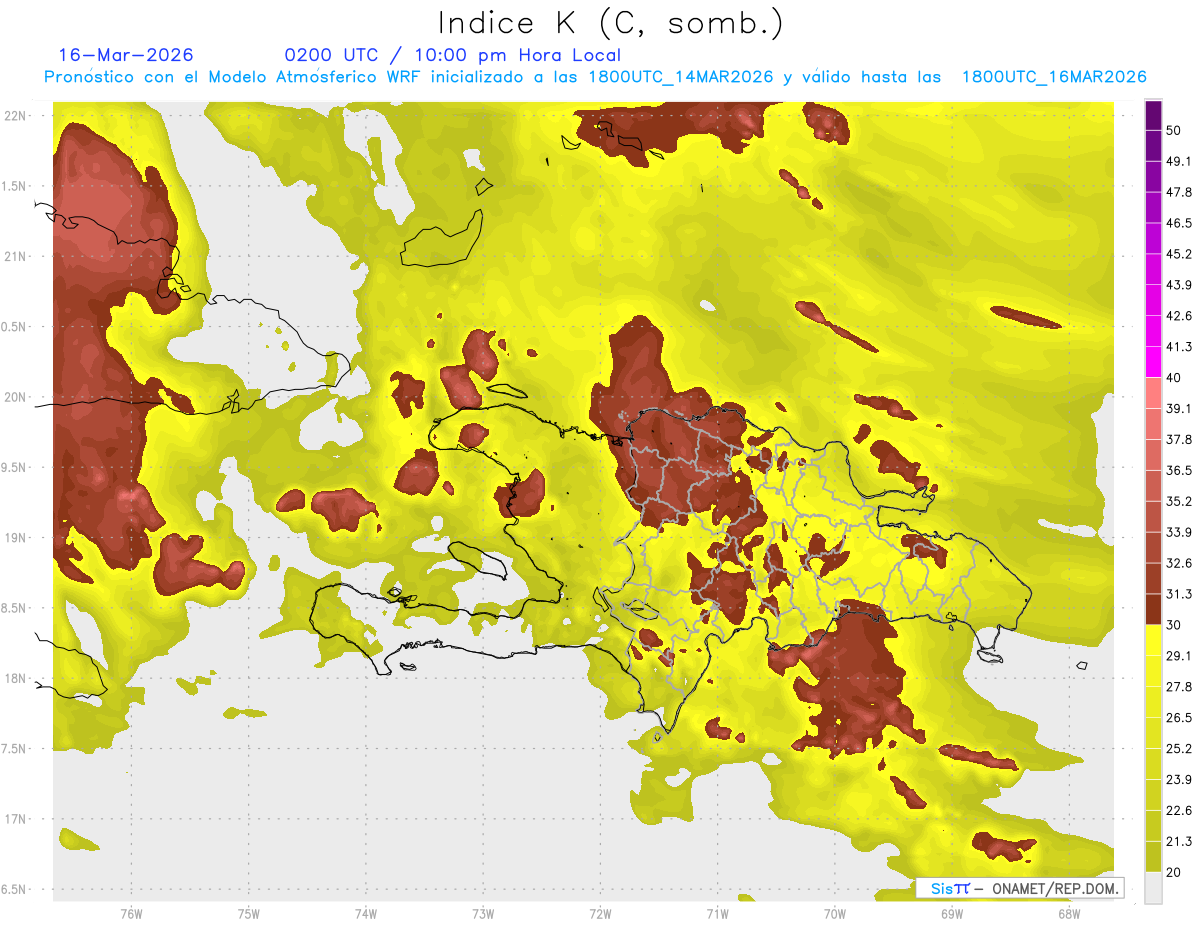Click the 17N latitude label
This screenshot has width=1200, height=927.
[14, 819]
